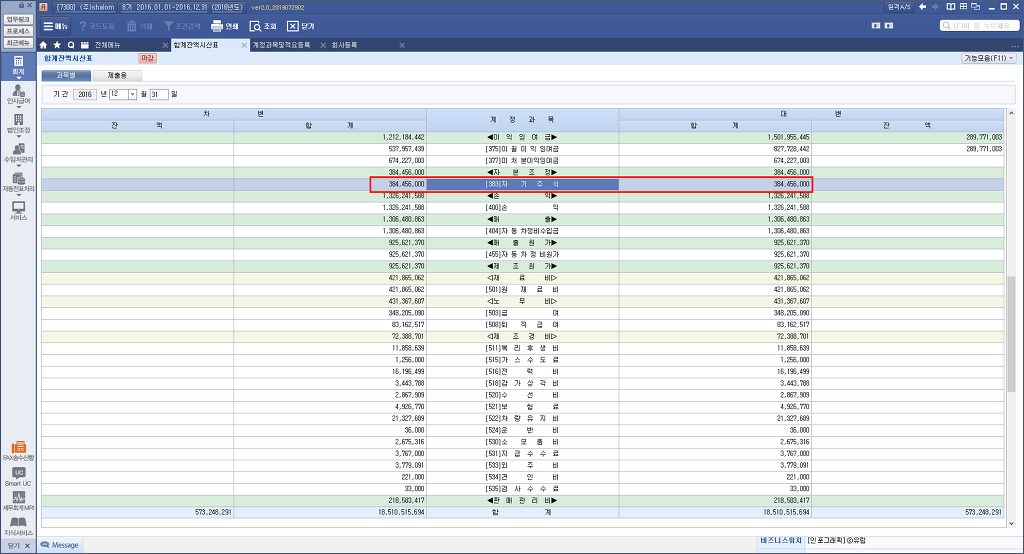Click the magnifier search icon in tab bar

71,45
